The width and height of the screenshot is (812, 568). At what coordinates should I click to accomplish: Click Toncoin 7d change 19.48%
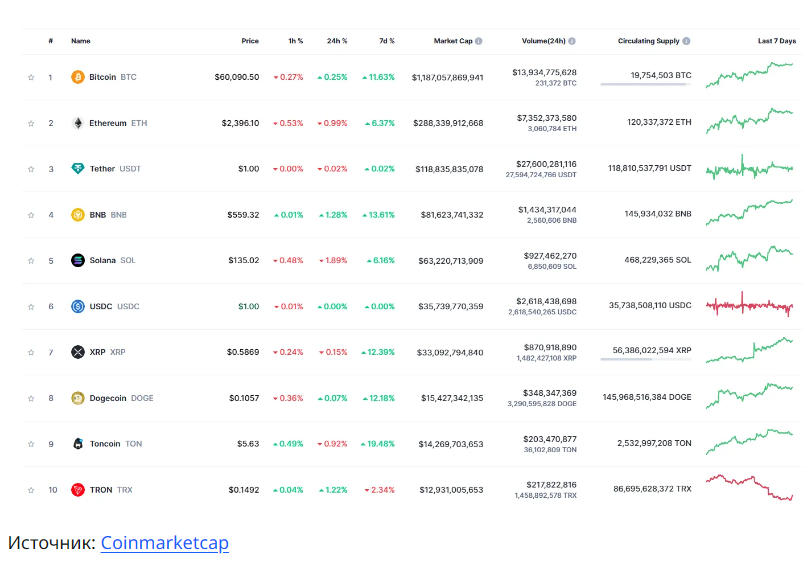[378, 444]
